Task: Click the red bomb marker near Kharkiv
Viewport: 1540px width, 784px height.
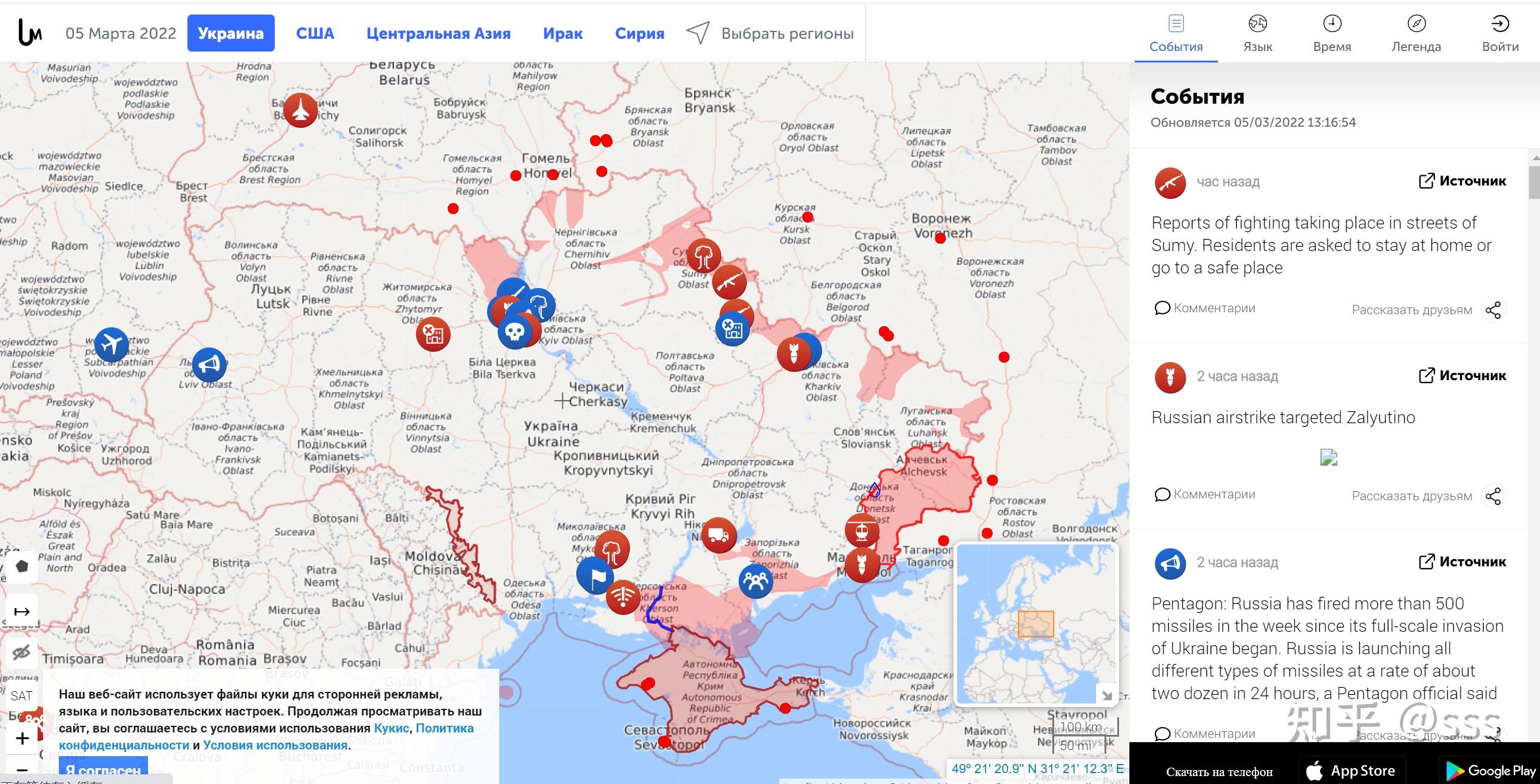Action: coord(794,353)
